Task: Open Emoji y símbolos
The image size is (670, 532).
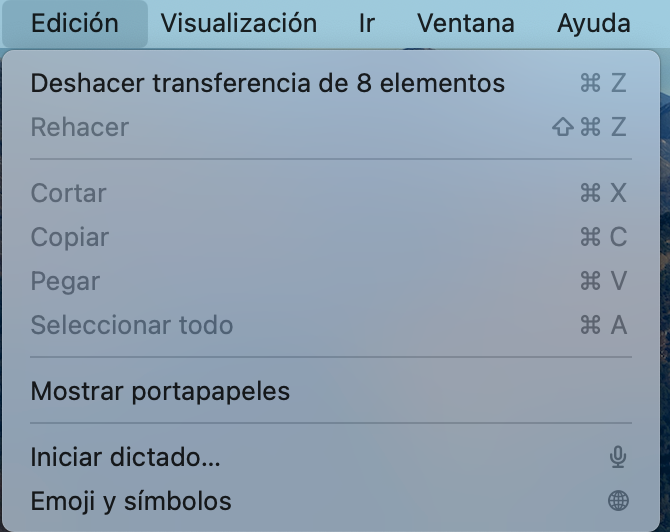Action: click(331, 501)
